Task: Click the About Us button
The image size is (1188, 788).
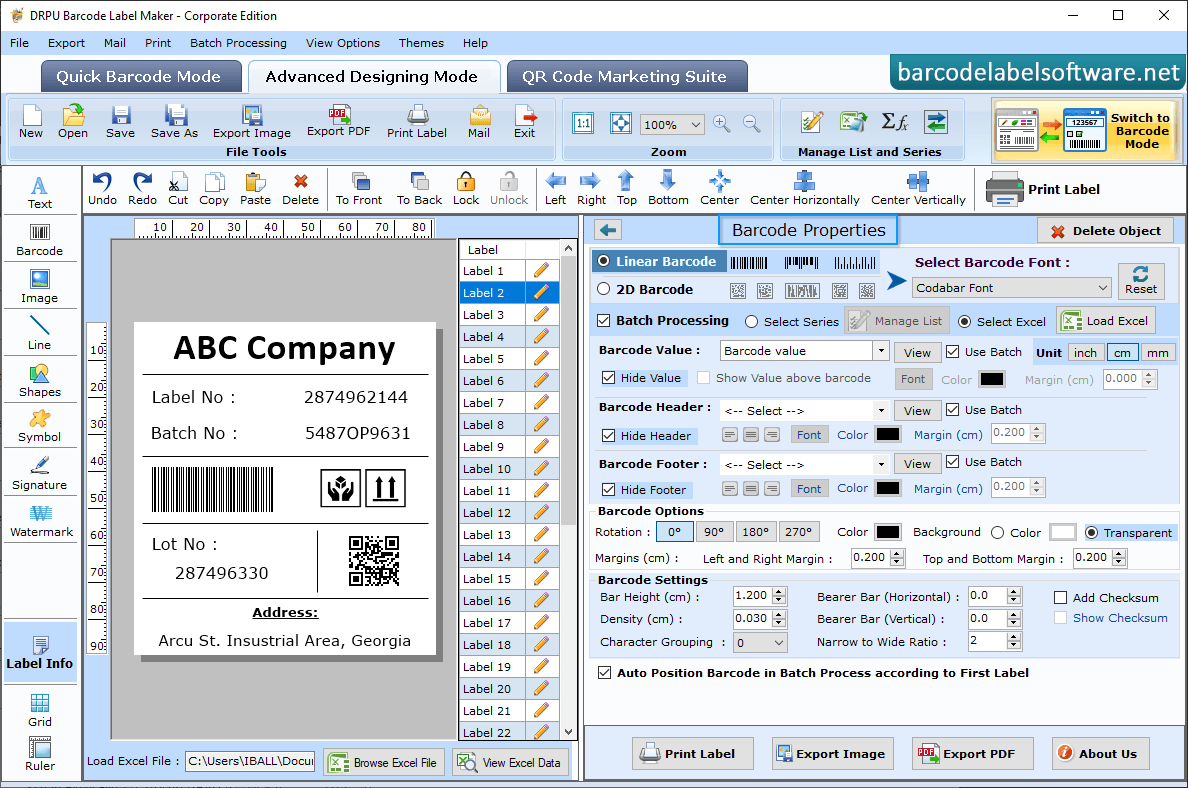Action: (1100, 754)
